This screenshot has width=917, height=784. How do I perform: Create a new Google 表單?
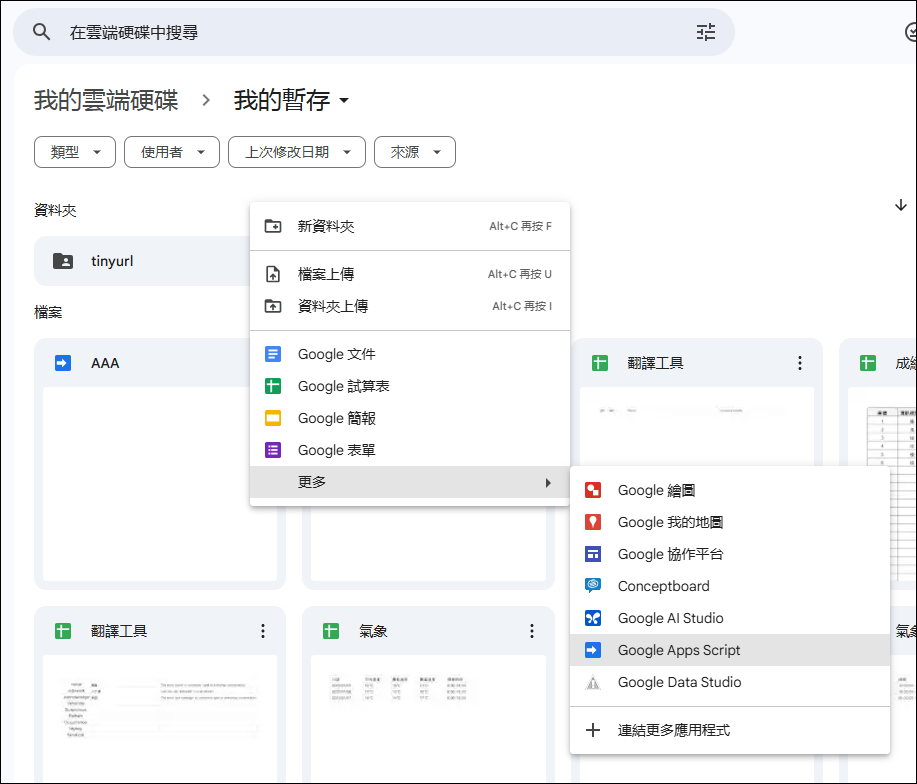click(x=409, y=450)
